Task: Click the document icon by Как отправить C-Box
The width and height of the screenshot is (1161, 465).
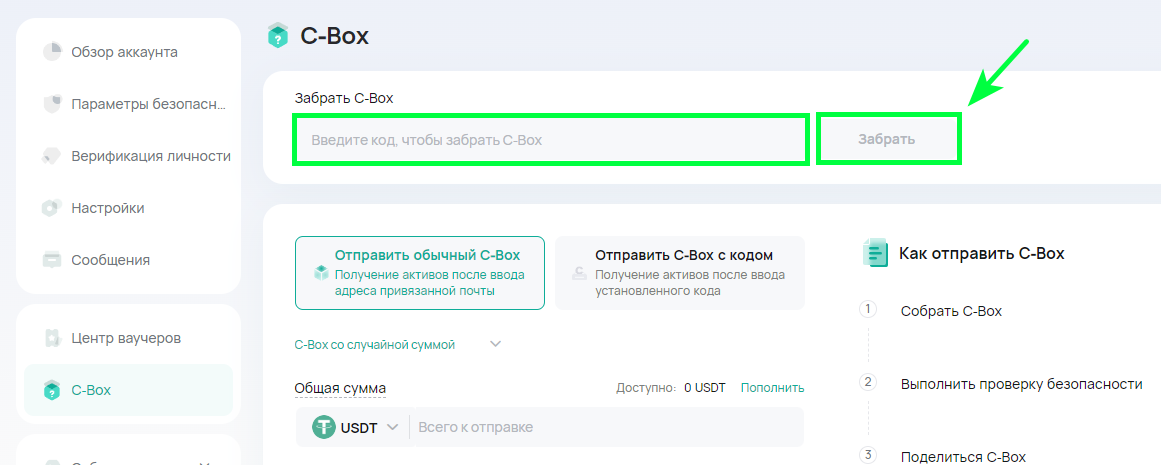Action: pyautogui.click(x=875, y=253)
